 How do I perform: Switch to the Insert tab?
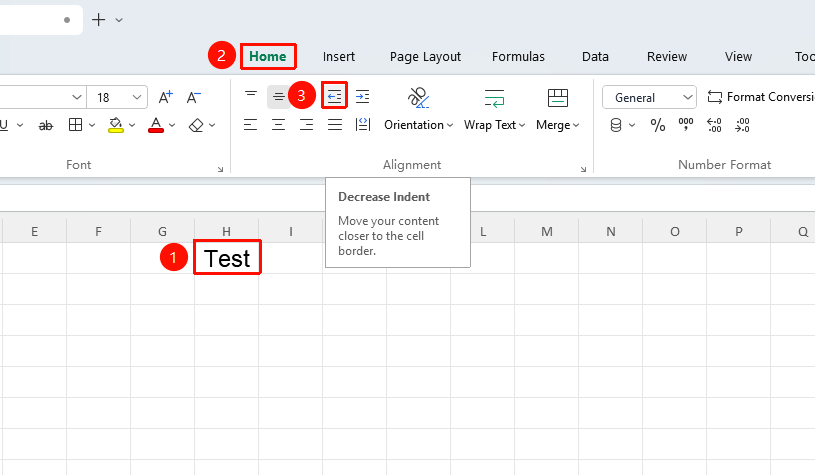[339, 56]
